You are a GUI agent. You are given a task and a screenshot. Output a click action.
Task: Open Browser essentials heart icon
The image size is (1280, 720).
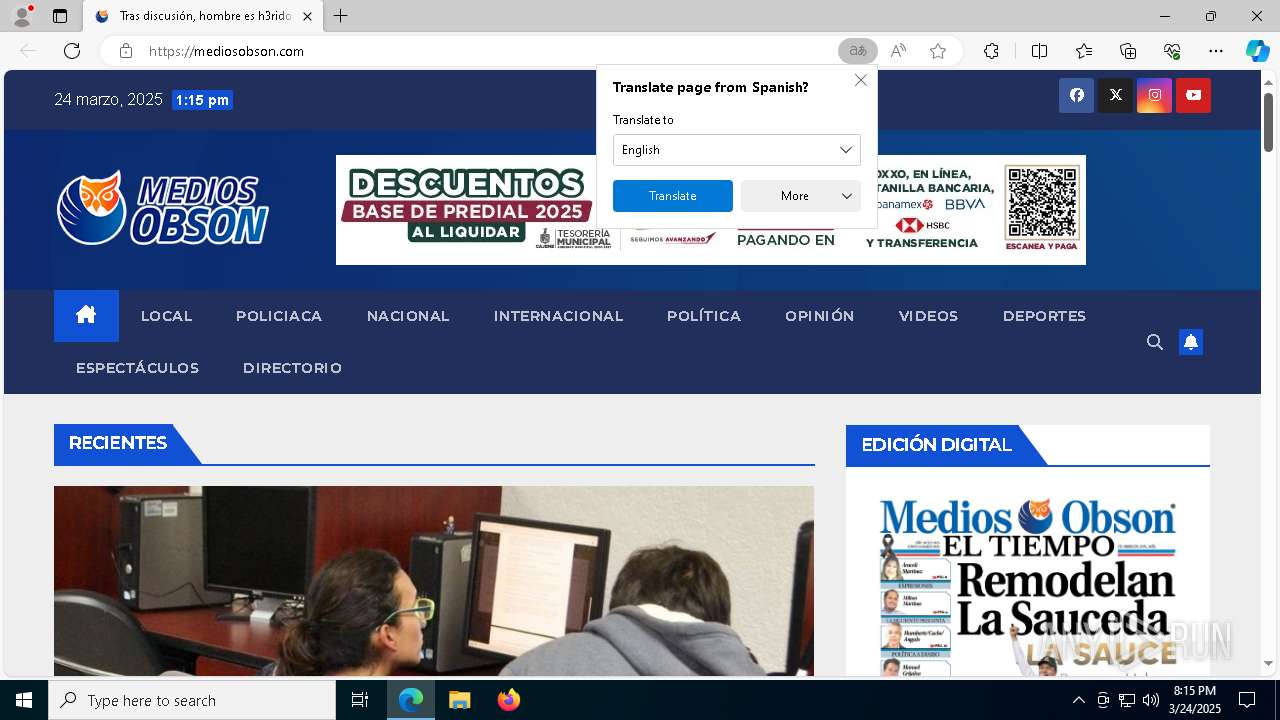pyautogui.click(x=1172, y=51)
